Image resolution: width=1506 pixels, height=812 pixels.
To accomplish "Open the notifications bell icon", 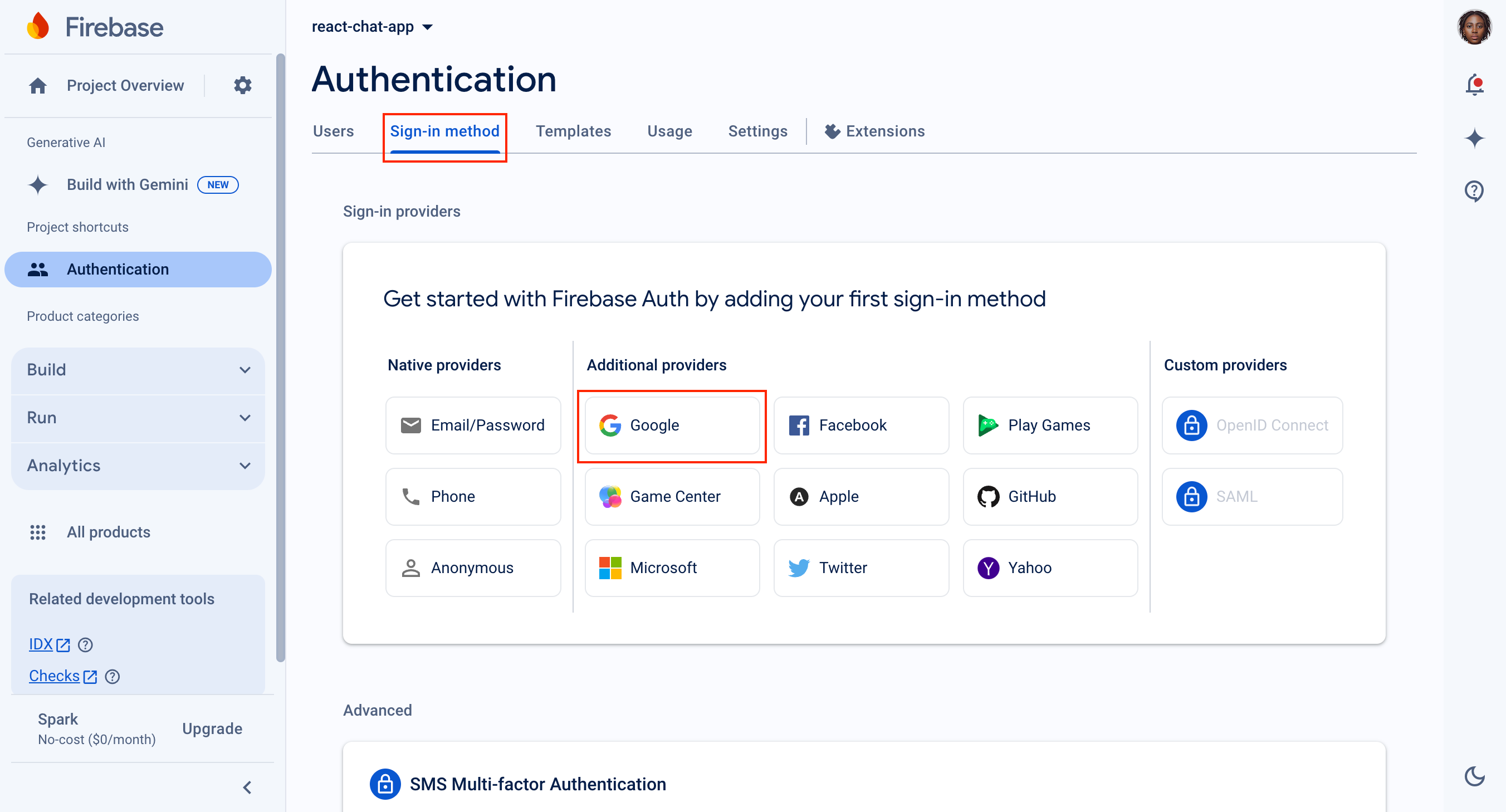I will [x=1474, y=85].
